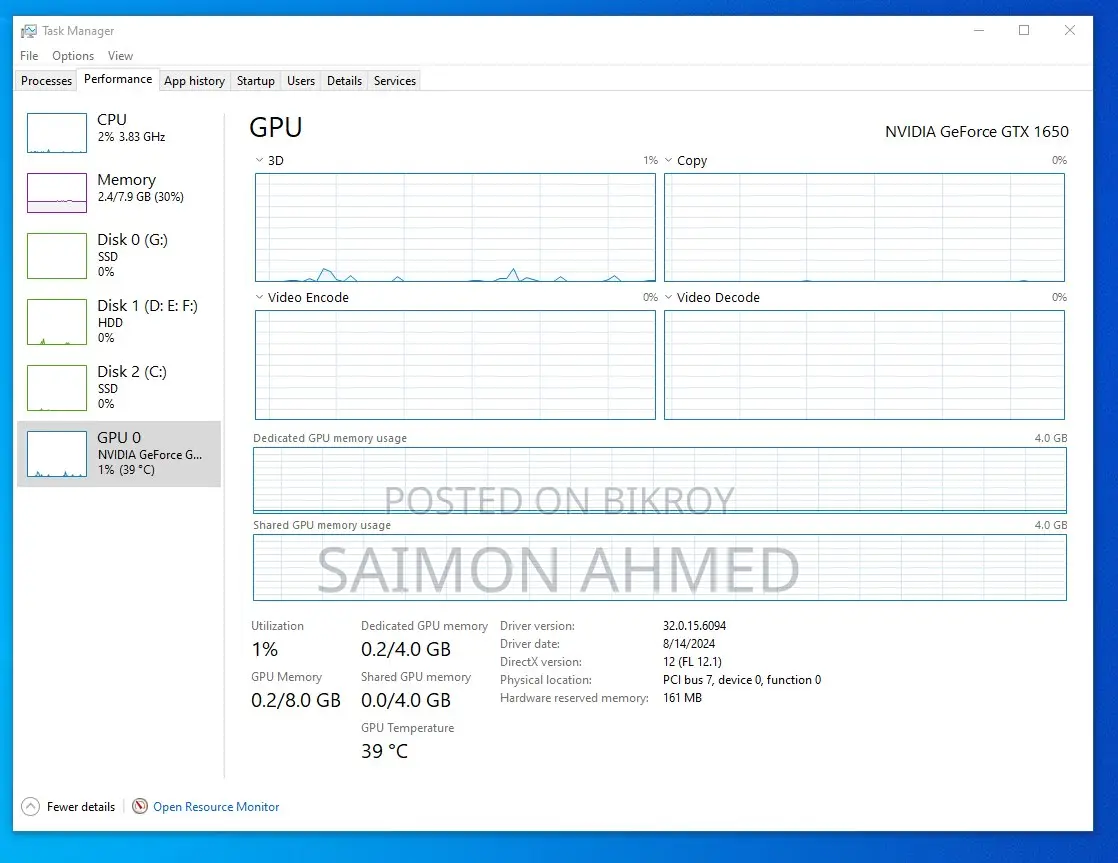Click the GPU Memory 0.2/8.0 GB value
Image resolution: width=1118 pixels, height=863 pixels.
(296, 700)
